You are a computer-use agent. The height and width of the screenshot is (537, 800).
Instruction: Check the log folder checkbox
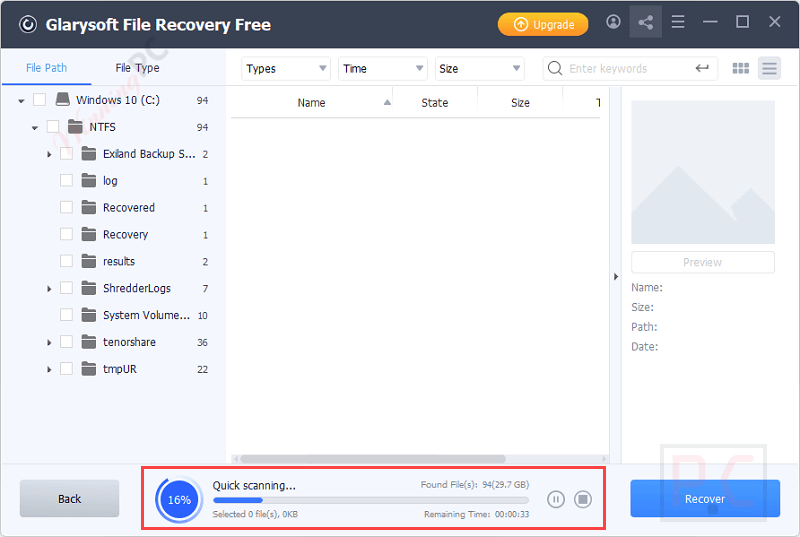tap(66, 181)
